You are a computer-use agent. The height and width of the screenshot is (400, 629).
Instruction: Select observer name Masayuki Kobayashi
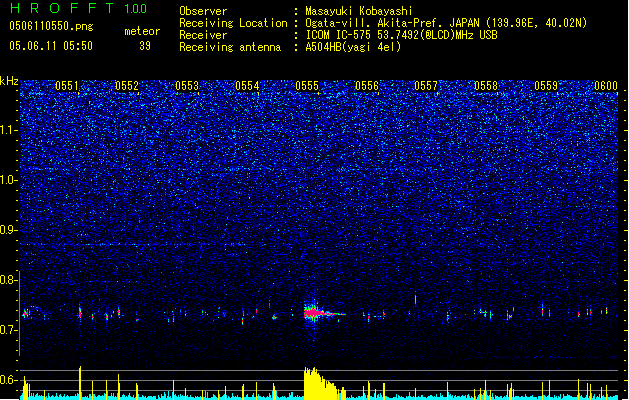[359, 11]
